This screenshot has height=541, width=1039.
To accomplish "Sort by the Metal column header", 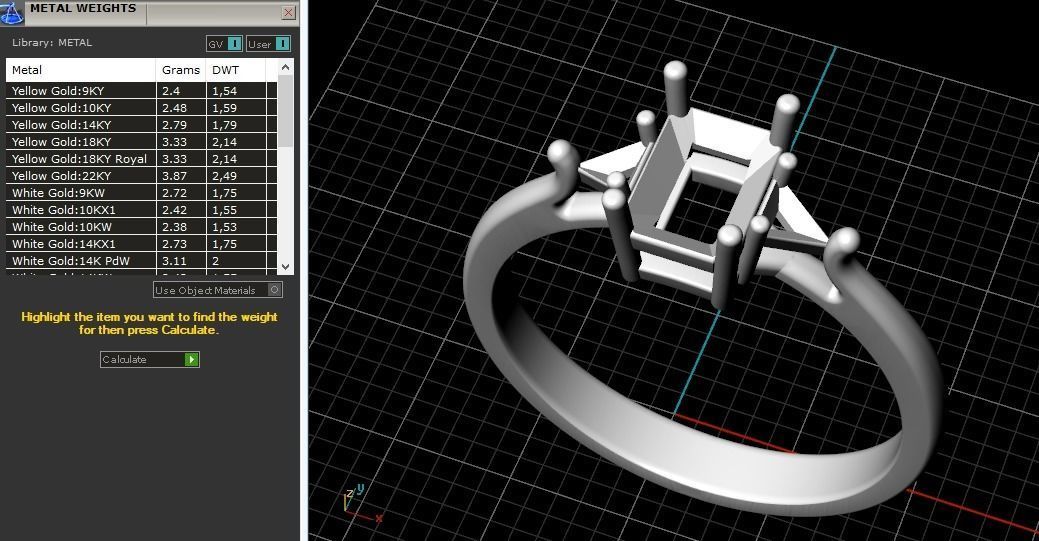I will 81,70.
